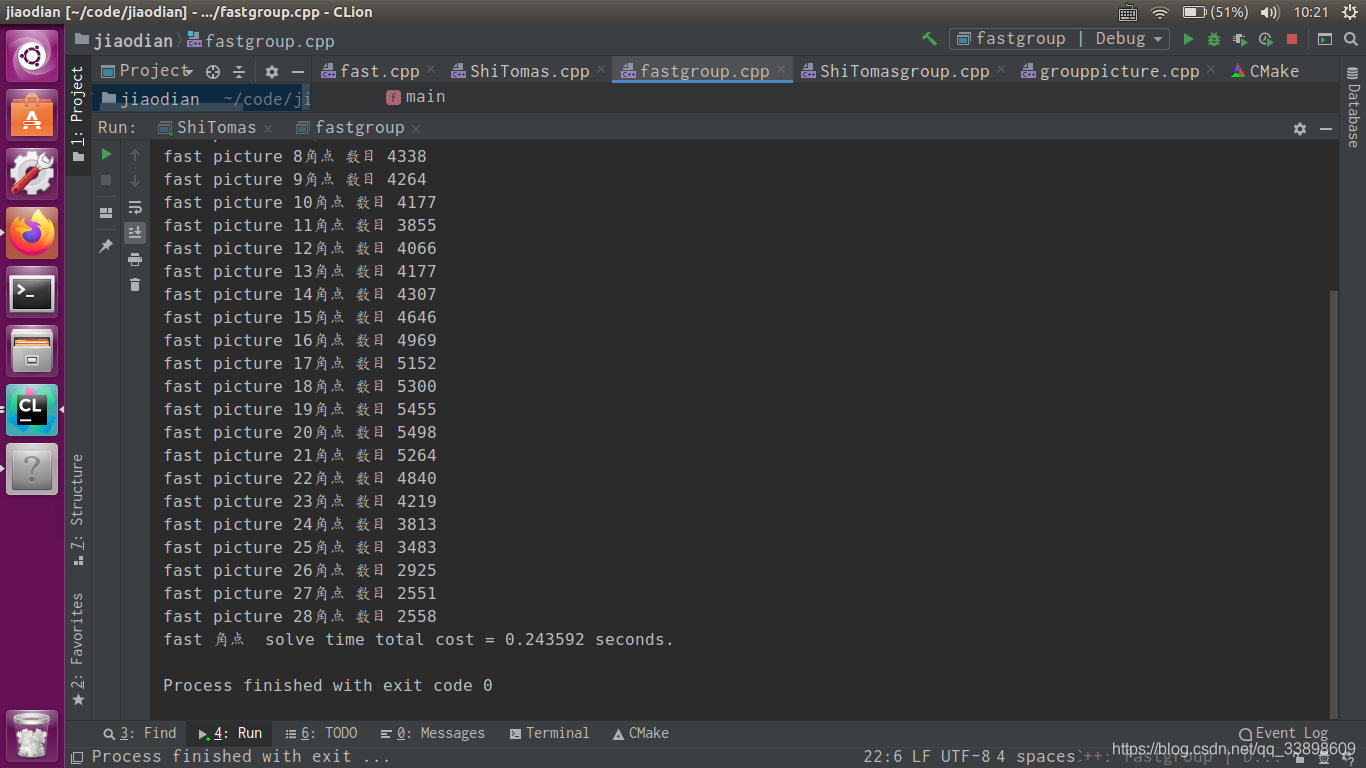Open the 0: Messages tool window
1366x768 pixels.
point(433,734)
